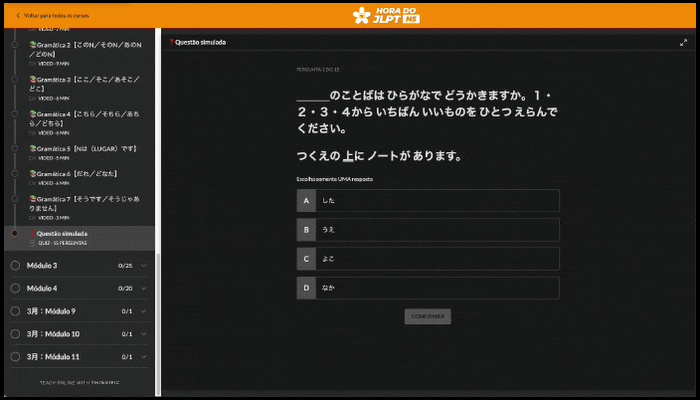700x400 pixels.
Task: Click the sidebar vertical scrollbar
Action: pyautogui.click(x=158, y=324)
